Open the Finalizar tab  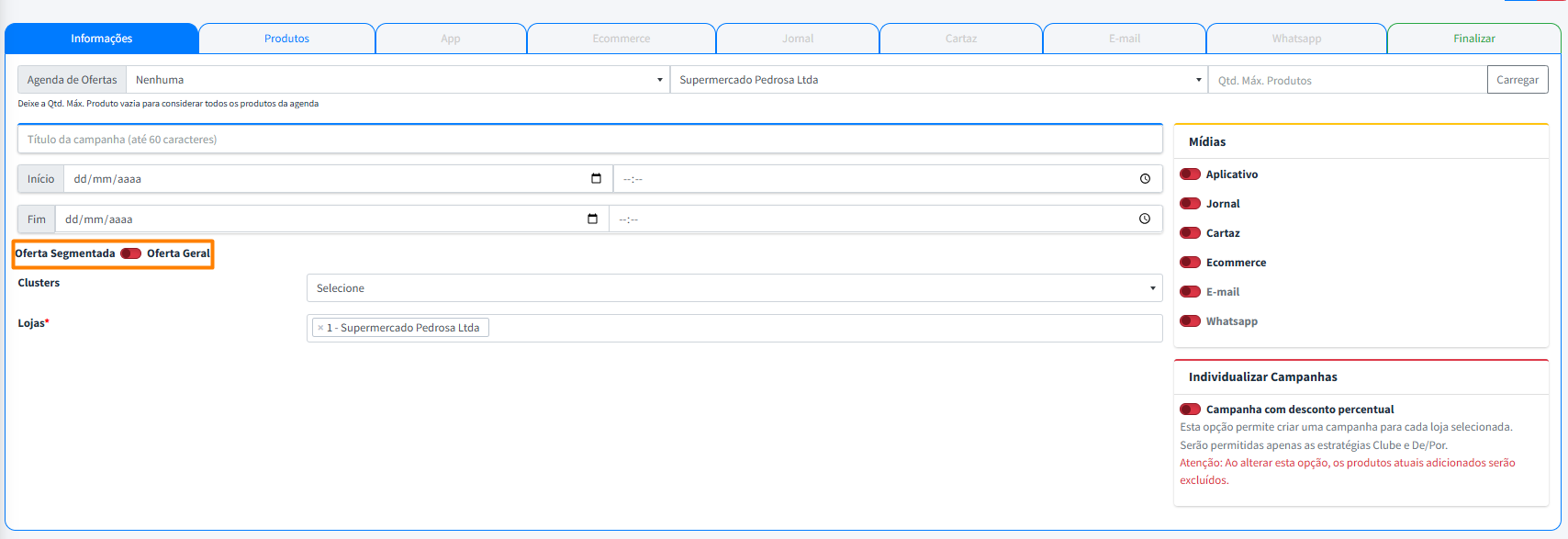(1473, 39)
